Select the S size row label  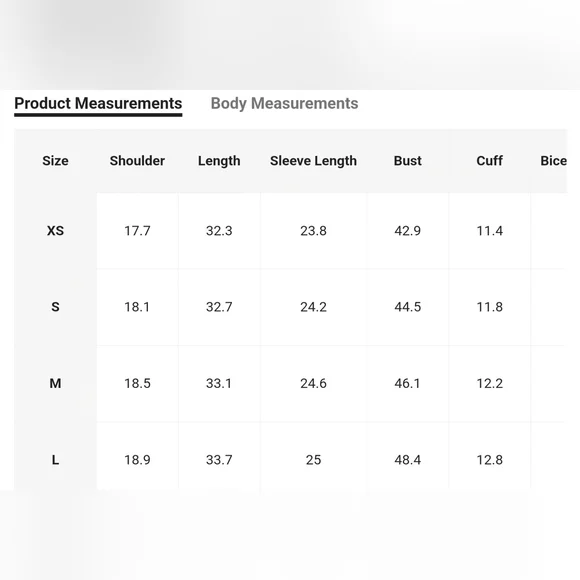coord(55,307)
